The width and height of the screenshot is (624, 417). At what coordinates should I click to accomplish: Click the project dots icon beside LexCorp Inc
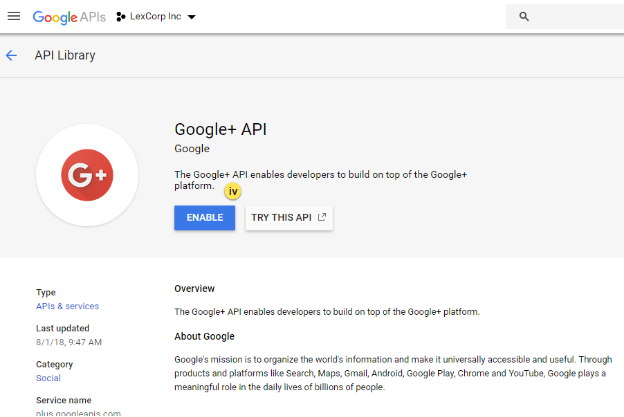[x=121, y=17]
